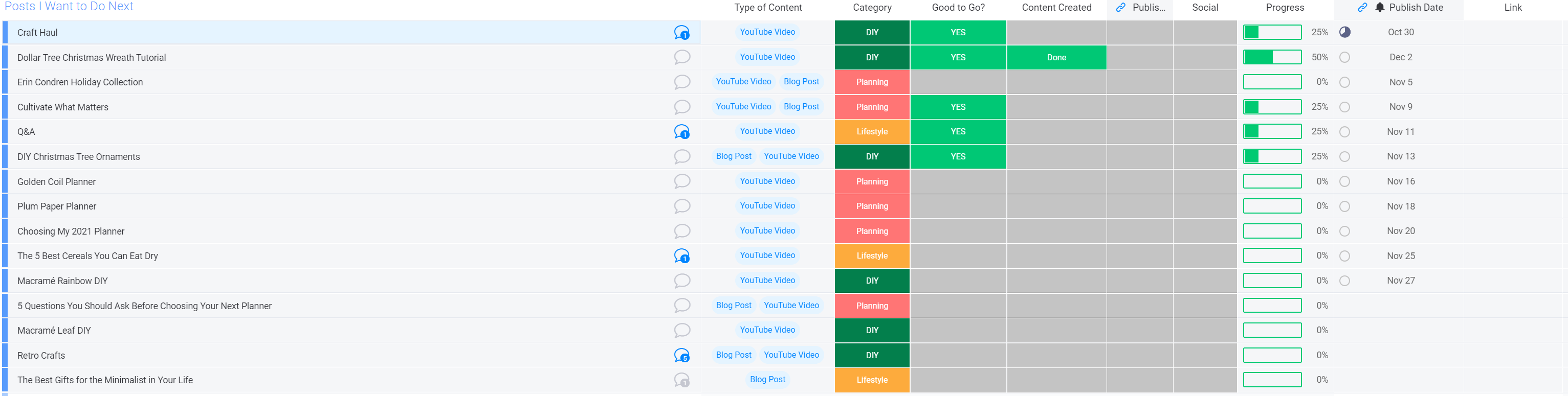Viewport: 1568px width, 396px height.
Task: Toggle the Dec 2 date status circle
Action: click(x=1344, y=57)
